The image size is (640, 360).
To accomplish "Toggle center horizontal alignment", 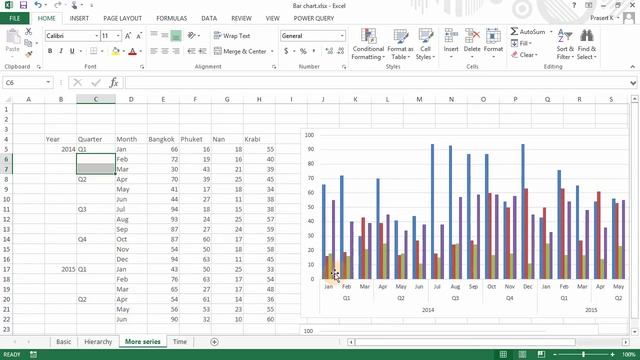I will click(164, 51).
